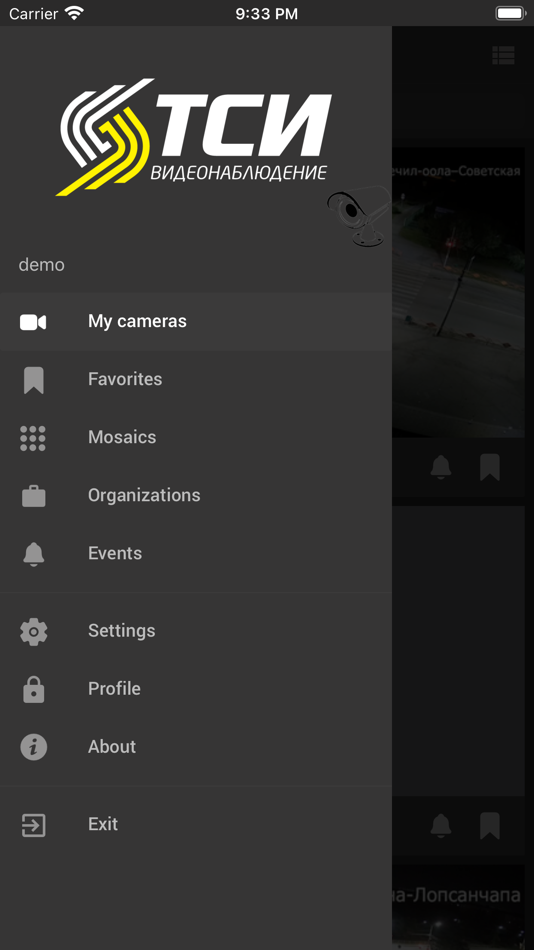The image size is (534, 950).
Task: Switch camera list layout via top-right icon
Action: click(x=503, y=55)
